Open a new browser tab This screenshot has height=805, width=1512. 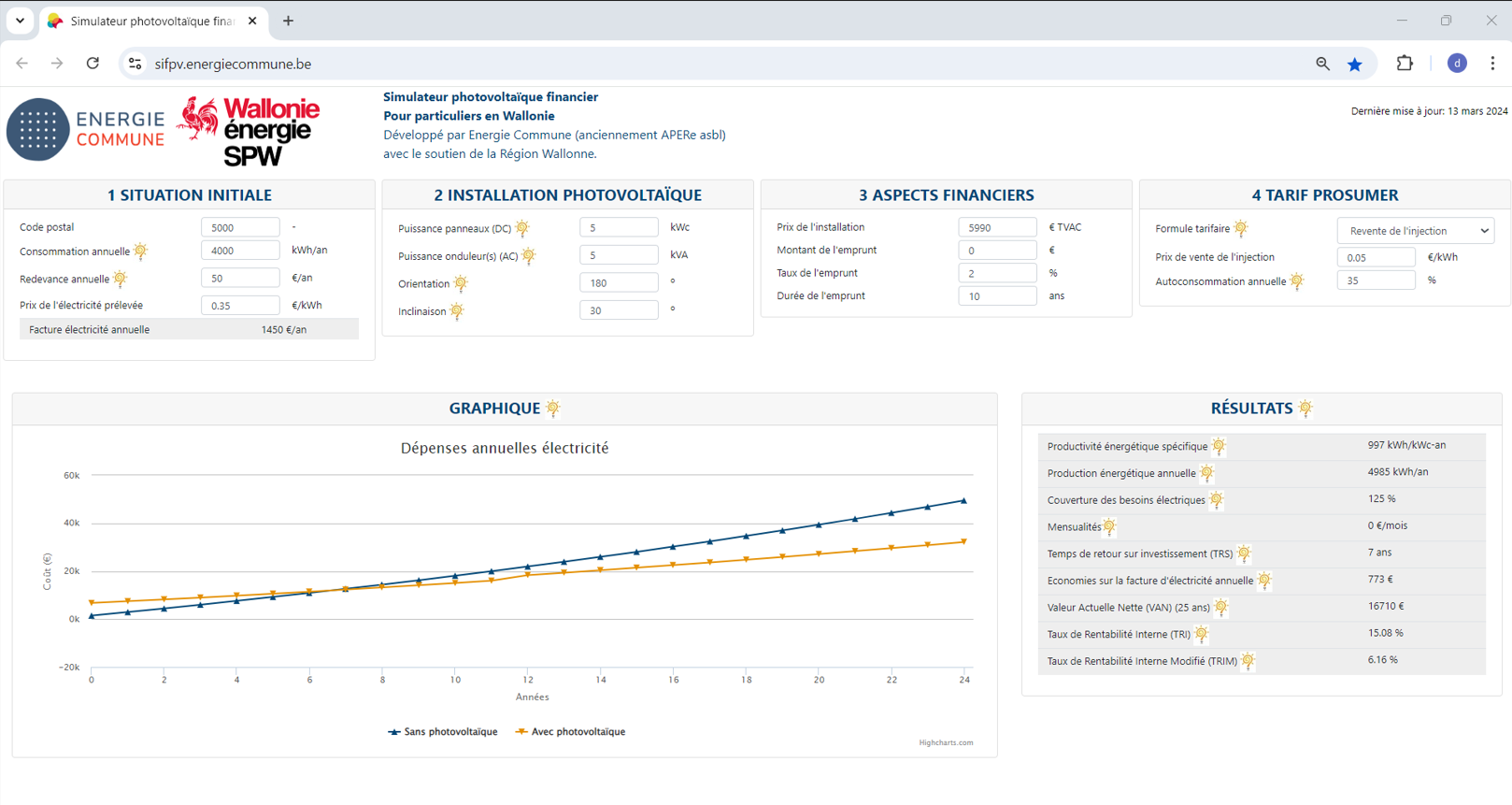288,21
